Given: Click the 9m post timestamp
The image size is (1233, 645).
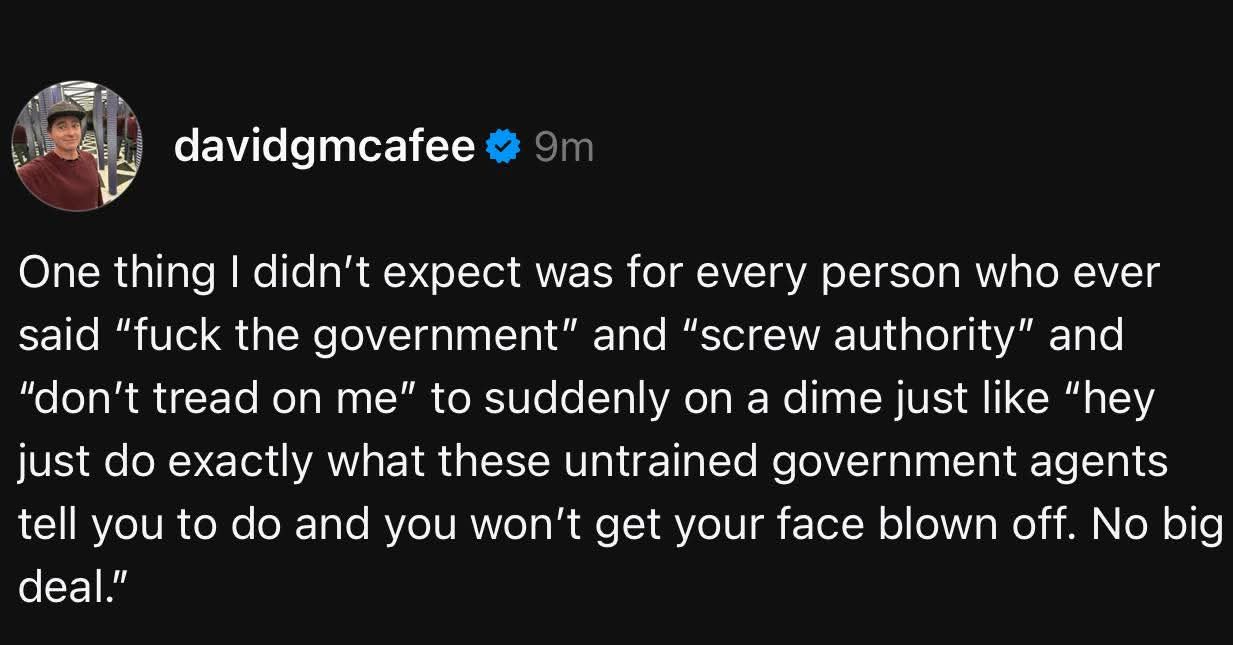Looking at the screenshot, I should coord(563,148).
